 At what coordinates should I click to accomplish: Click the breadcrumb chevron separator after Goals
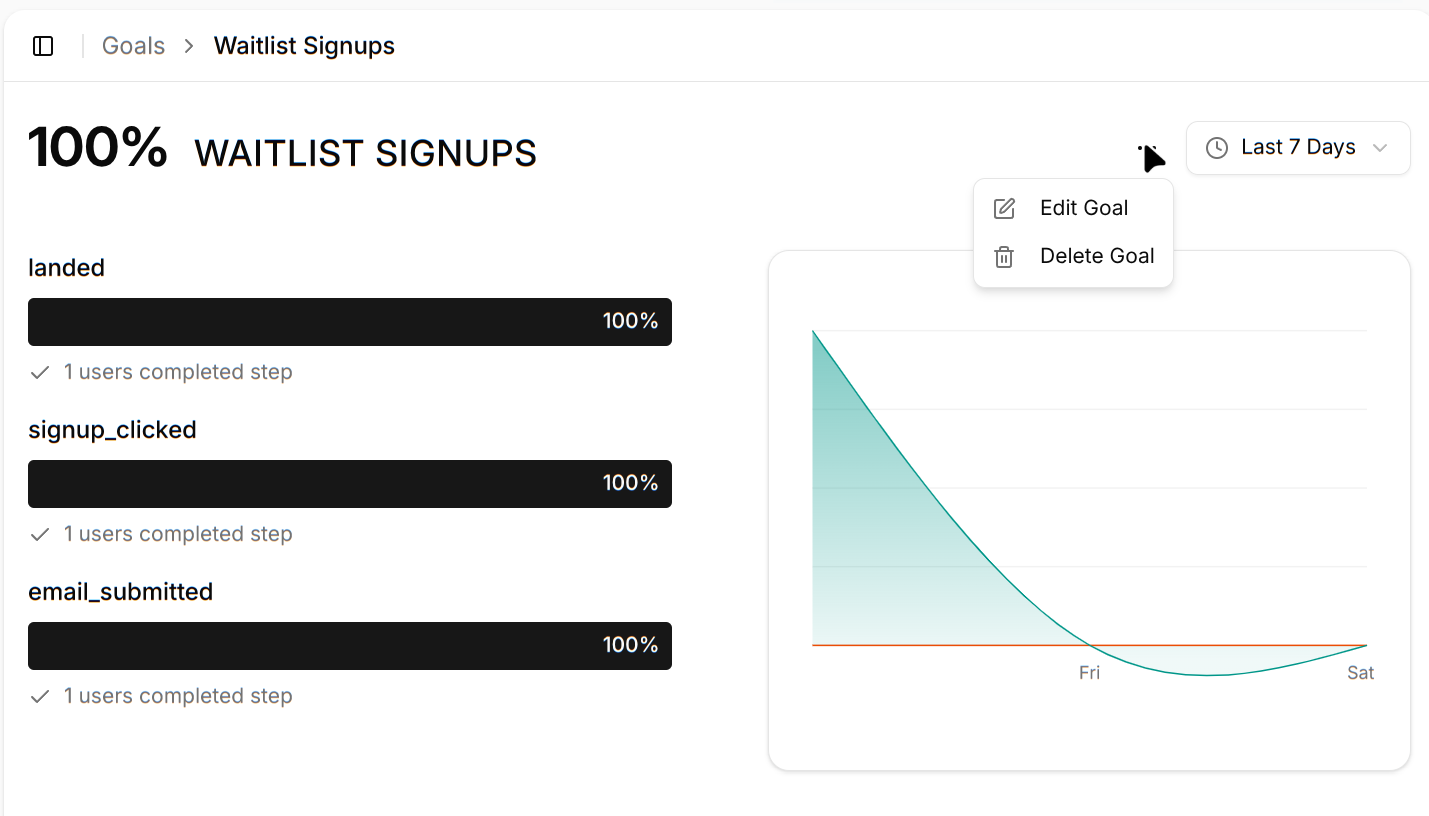189,46
